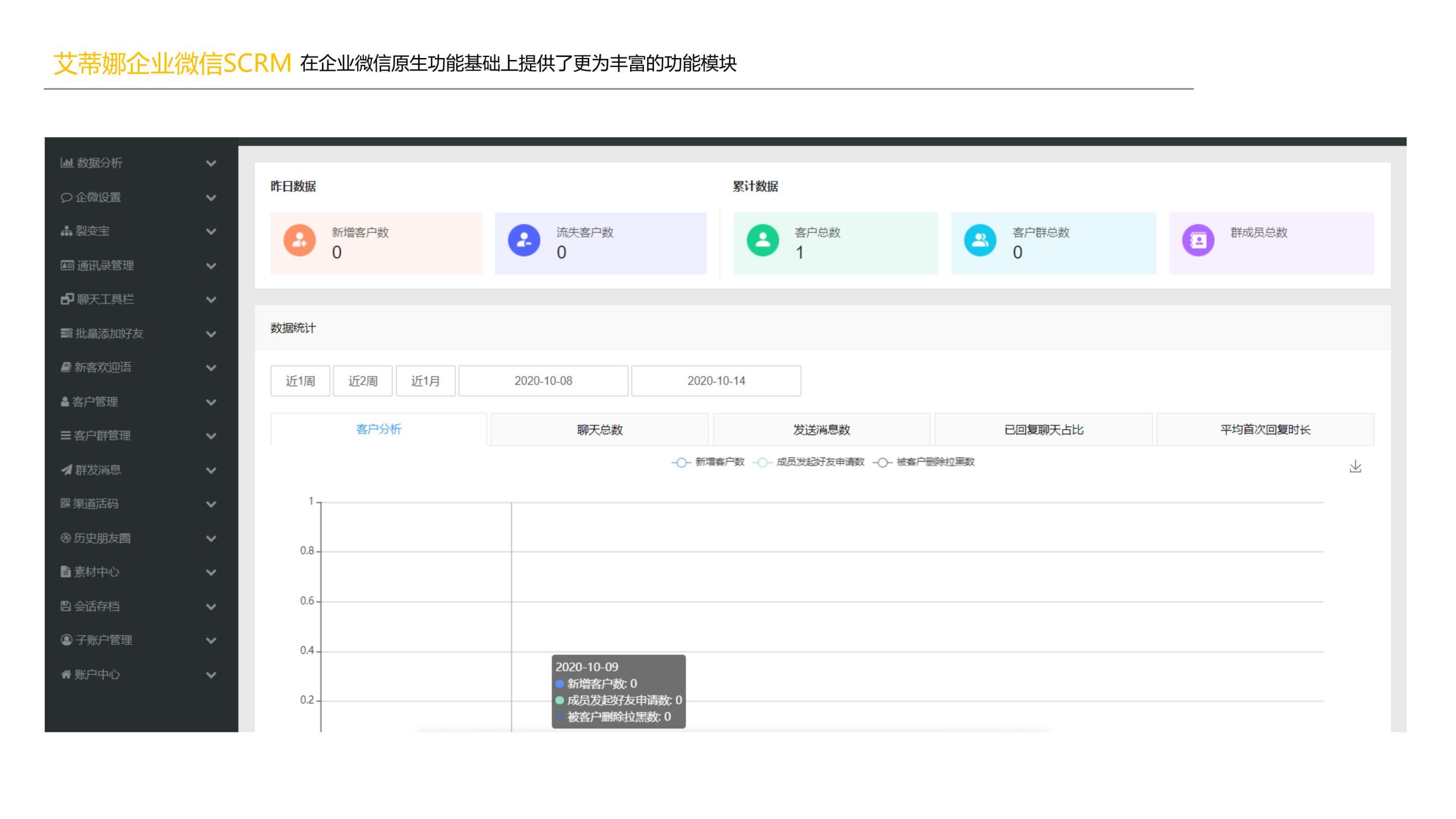Click the 客户管理 user icon
The width and height of the screenshot is (1456, 819).
65,402
